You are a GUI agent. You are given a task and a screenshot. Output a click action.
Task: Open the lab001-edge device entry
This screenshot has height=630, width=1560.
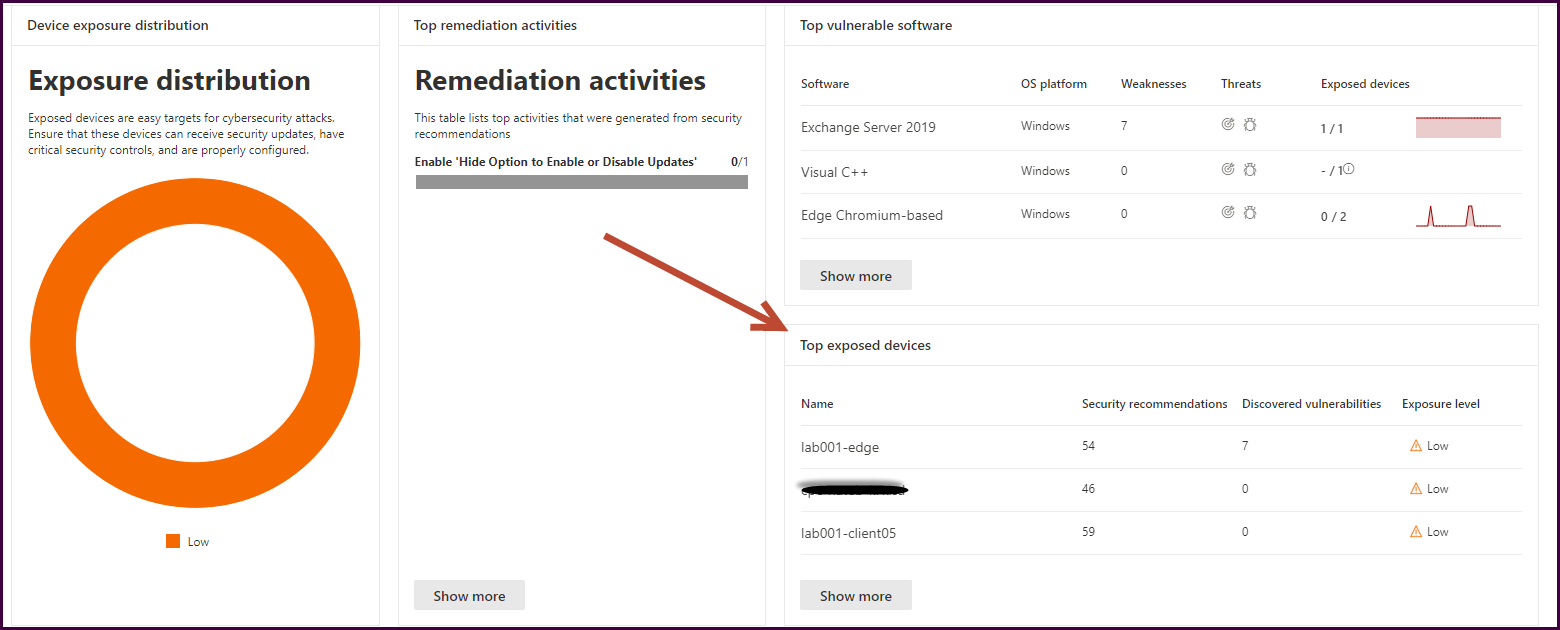pyautogui.click(x=840, y=447)
